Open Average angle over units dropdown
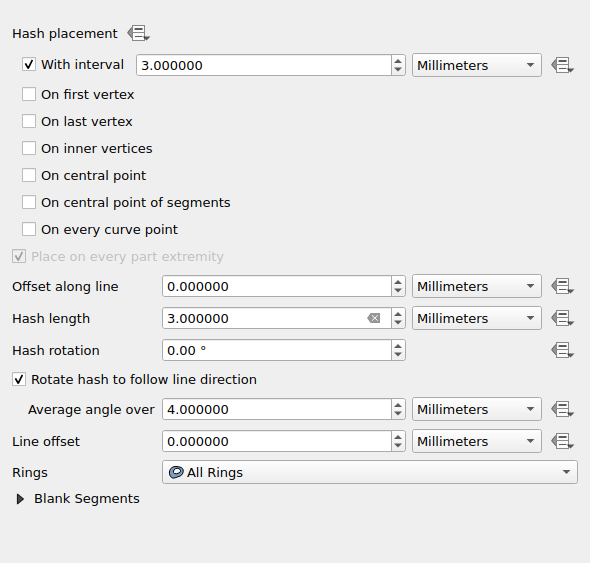The height and width of the screenshot is (563, 590). (477, 409)
